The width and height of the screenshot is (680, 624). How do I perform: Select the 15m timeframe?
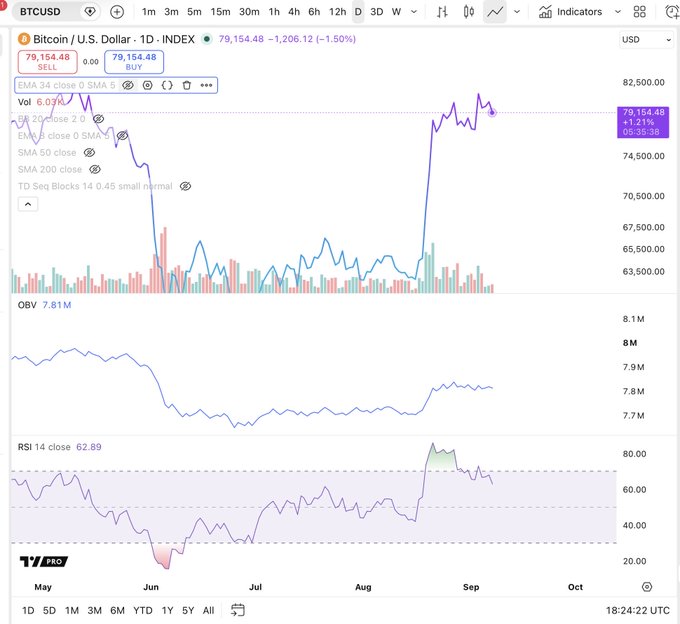click(x=220, y=12)
